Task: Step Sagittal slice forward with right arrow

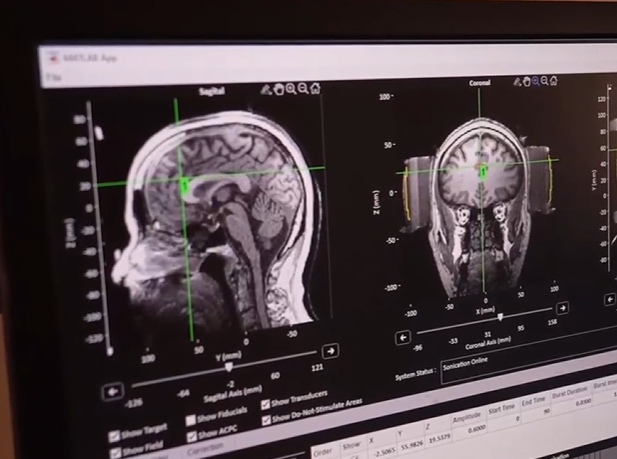Action: tap(331, 351)
